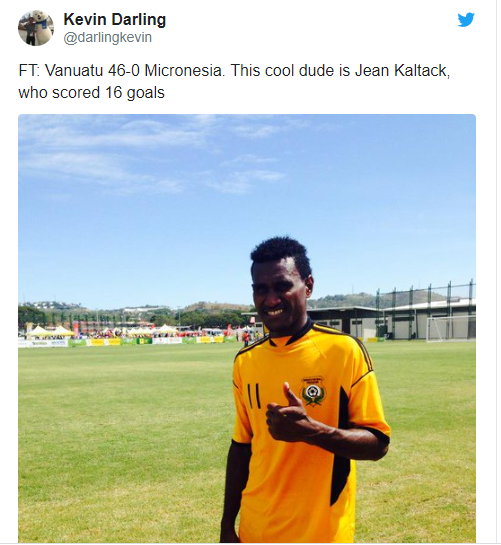The image size is (501, 545).
Task: Click the words 'who scored 16 goals'
Action: [91, 92]
